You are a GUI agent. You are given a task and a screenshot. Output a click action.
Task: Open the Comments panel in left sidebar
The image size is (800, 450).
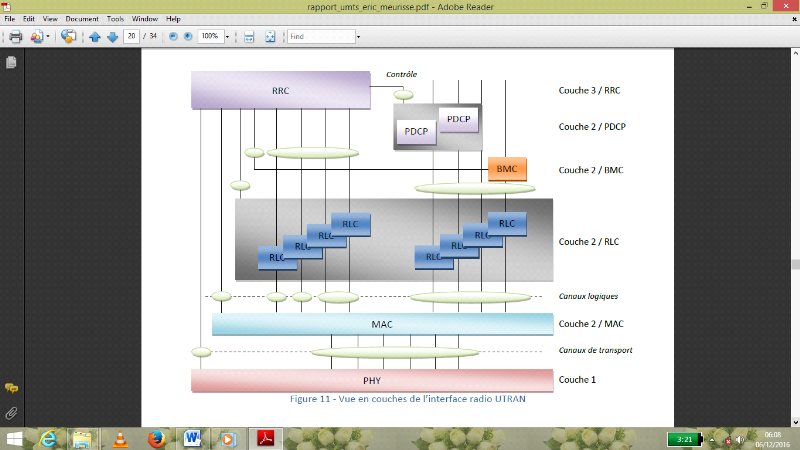pyautogui.click(x=11, y=388)
